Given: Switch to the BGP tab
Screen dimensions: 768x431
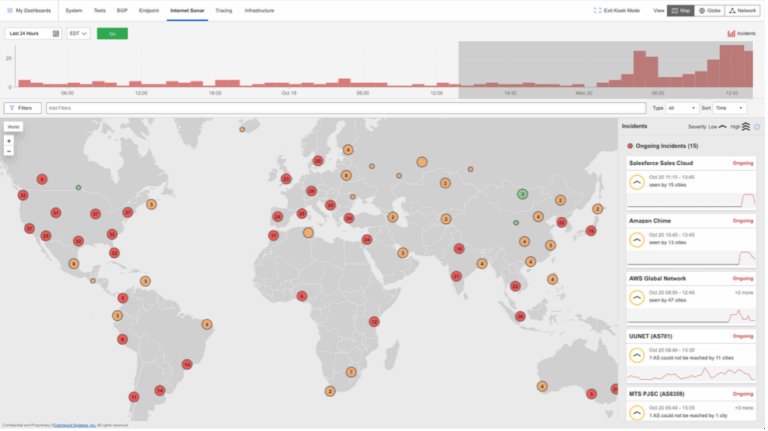Looking at the screenshot, I should coord(122,10).
